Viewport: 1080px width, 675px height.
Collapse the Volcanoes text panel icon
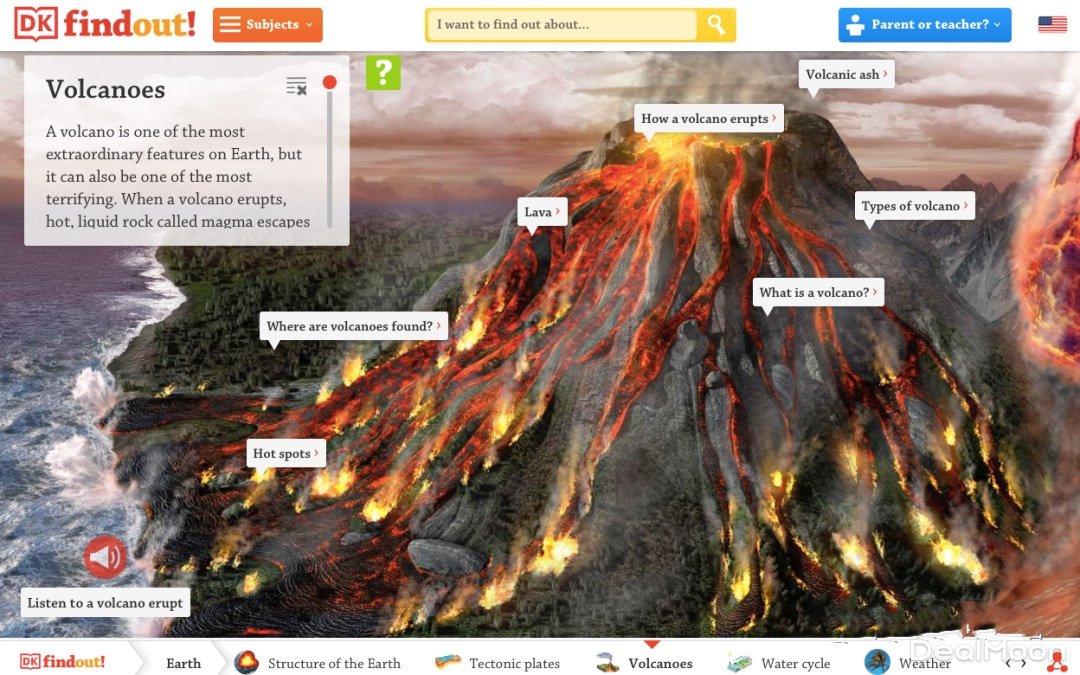tap(296, 86)
